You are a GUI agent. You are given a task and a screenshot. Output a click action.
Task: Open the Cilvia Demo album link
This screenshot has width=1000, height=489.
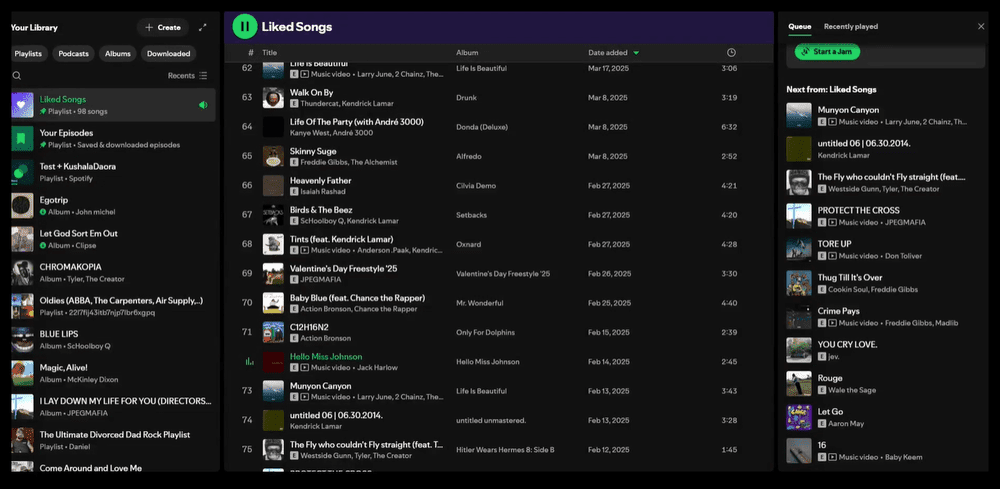click(476, 186)
